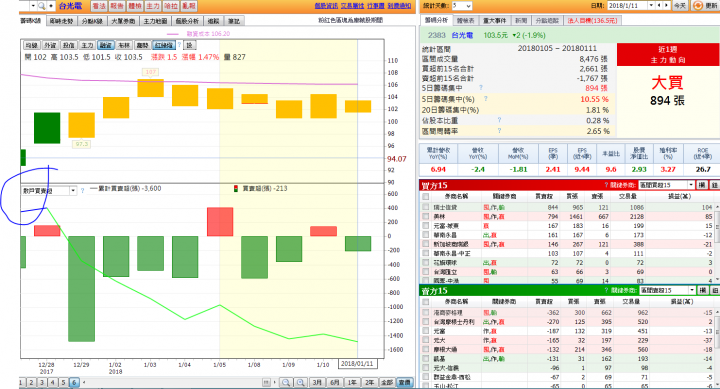The image size is (720, 389).
Task: Switch to the 新聞 tab
Action: (521, 21)
